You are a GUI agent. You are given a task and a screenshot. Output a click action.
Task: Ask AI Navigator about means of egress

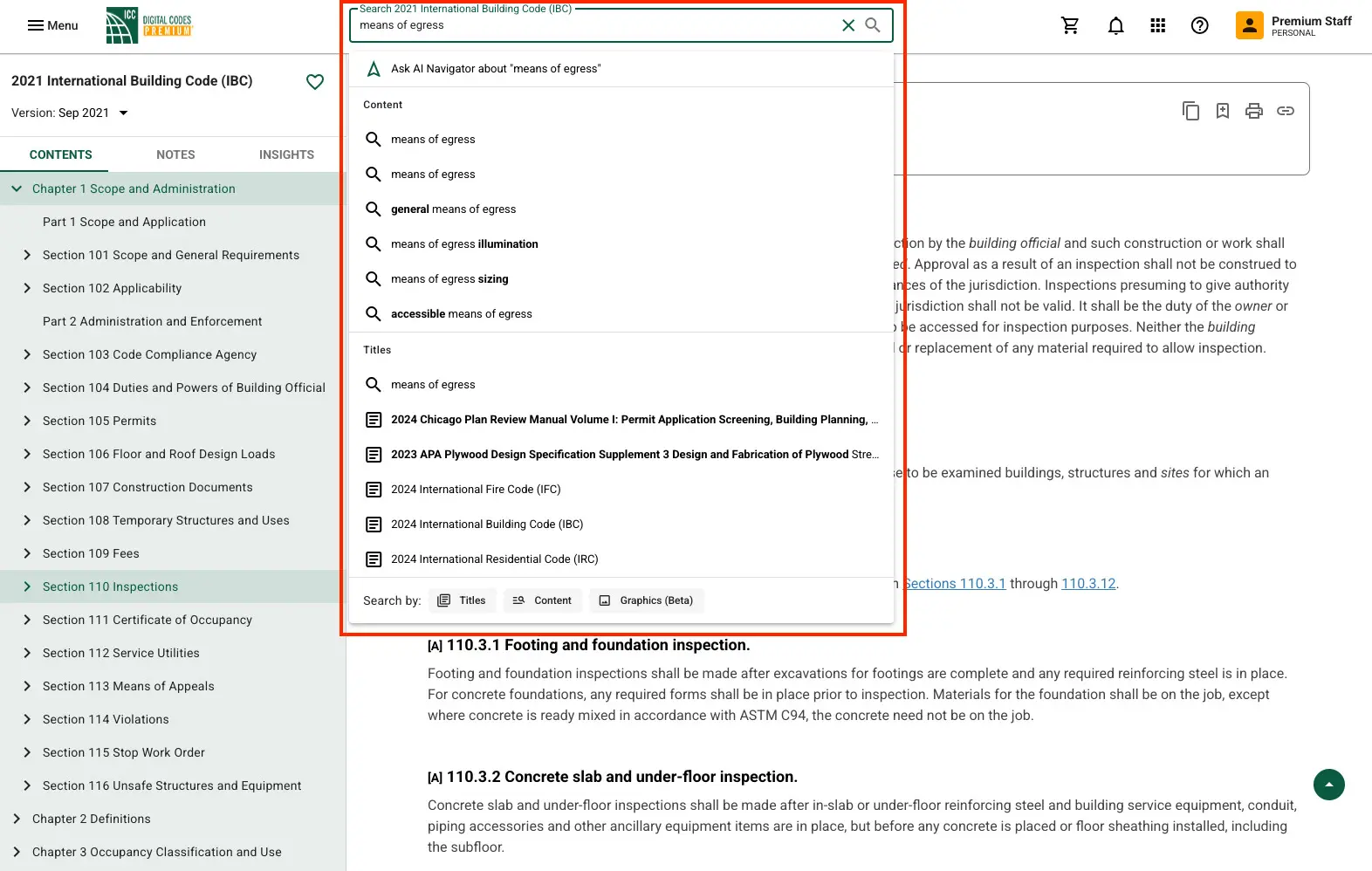pos(621,69)
